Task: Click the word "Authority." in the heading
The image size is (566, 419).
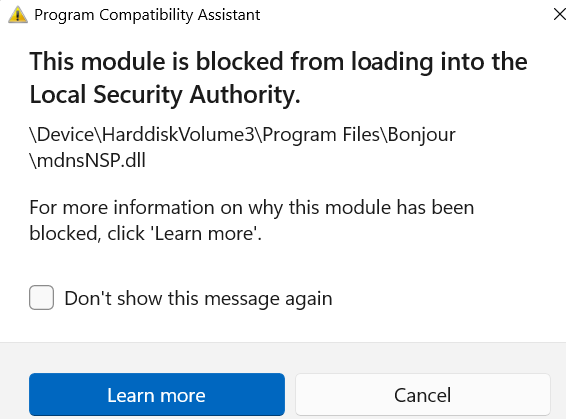Action: (x=245, y=95)
